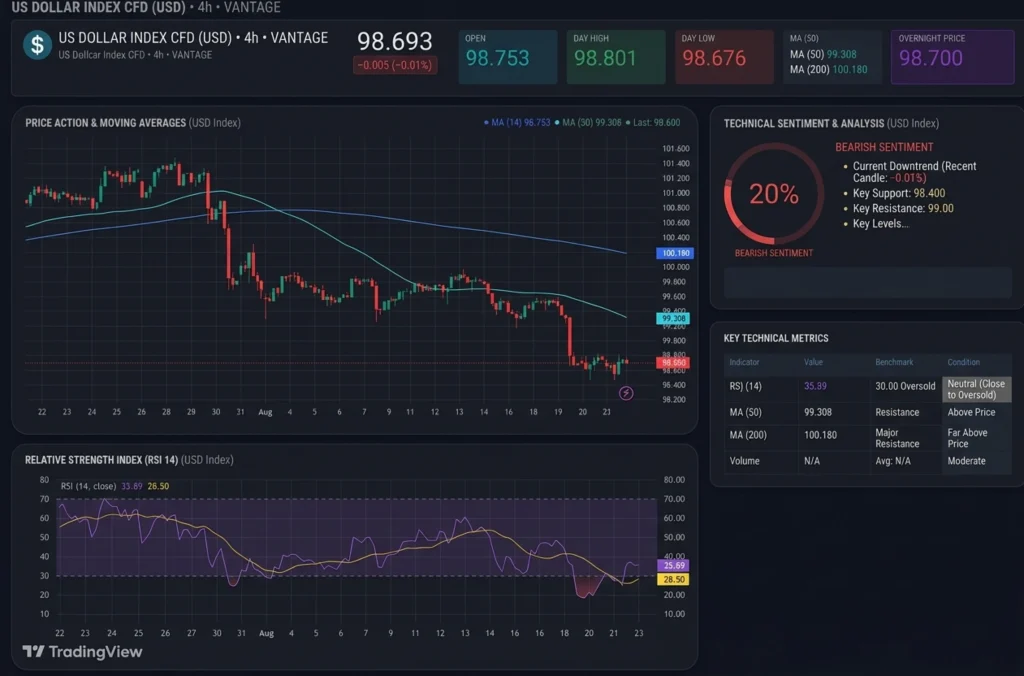Click the RELATIVE STRENGTH INDEX (RSI 14) title

coord(101,460)
